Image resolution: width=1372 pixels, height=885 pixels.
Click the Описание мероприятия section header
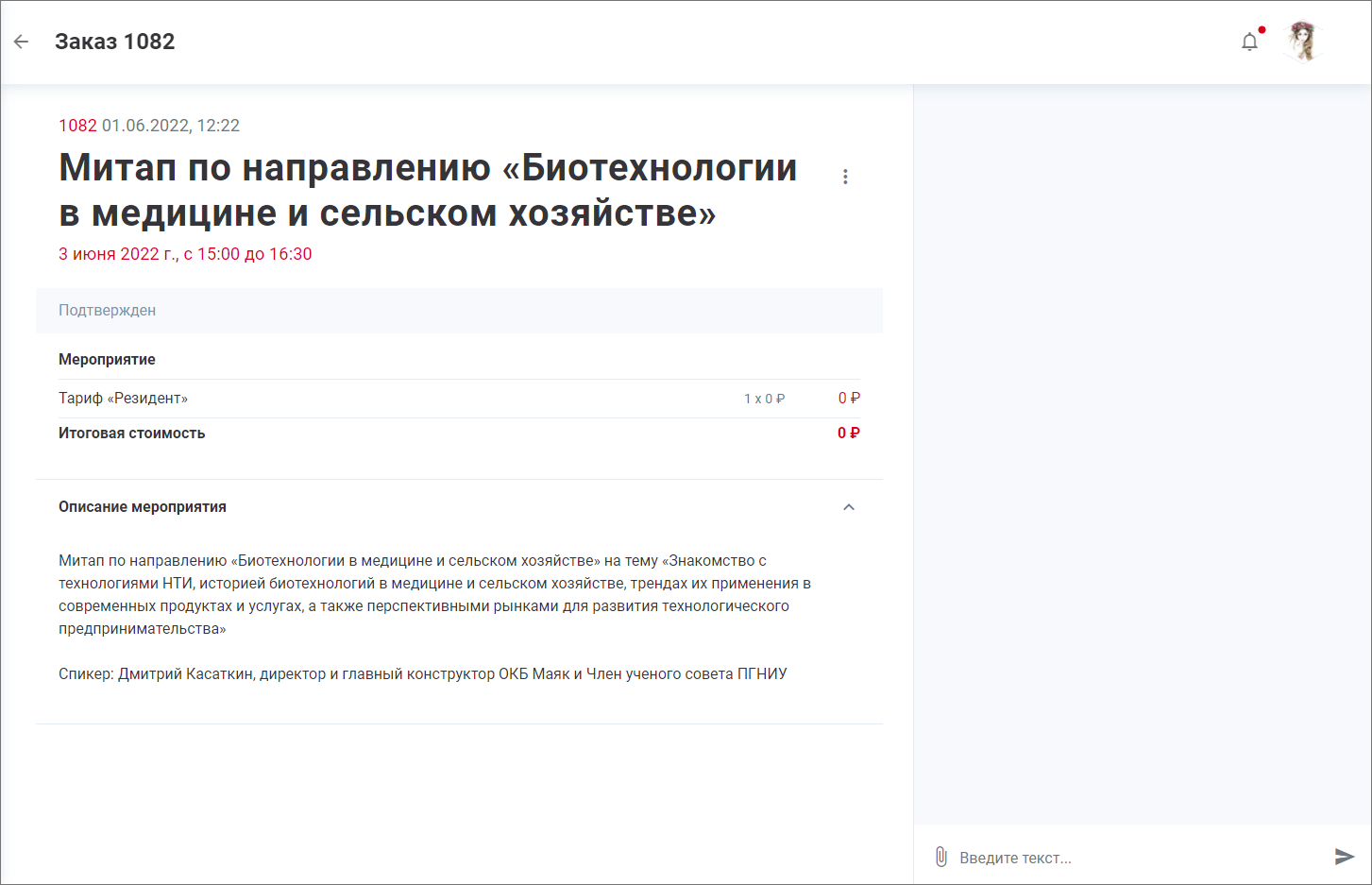tap(143, 507)
